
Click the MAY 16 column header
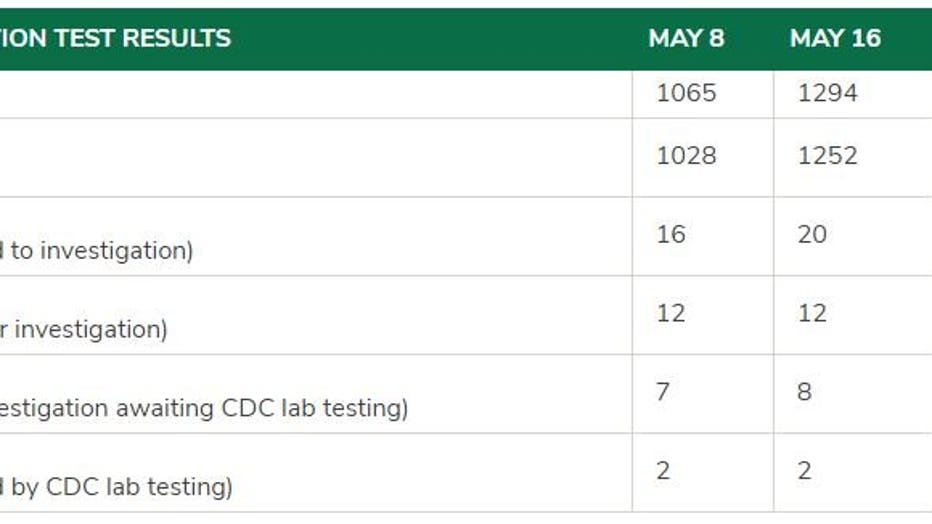(x=835, y=39)
